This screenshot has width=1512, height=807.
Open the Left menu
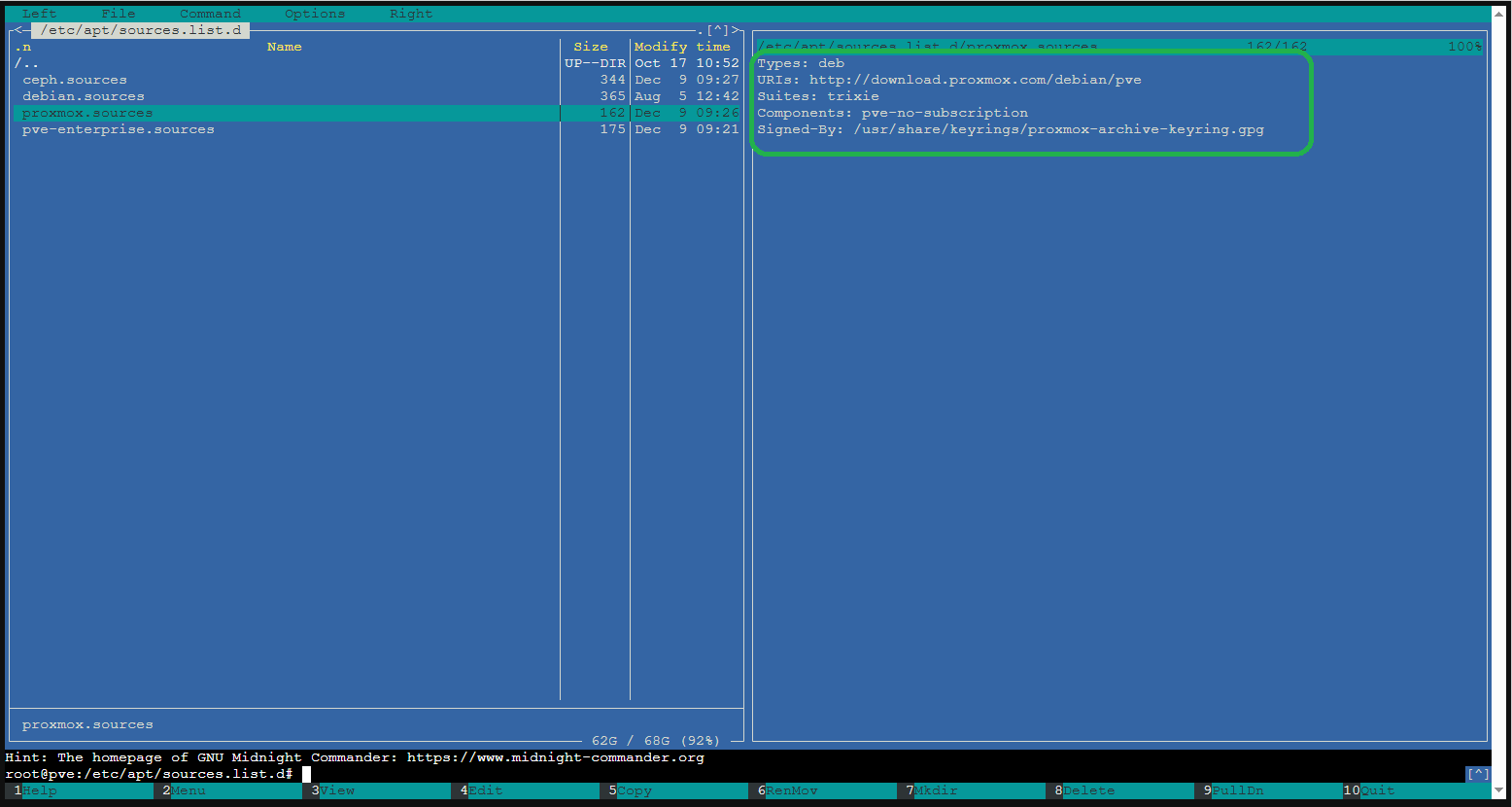[39, 14]
